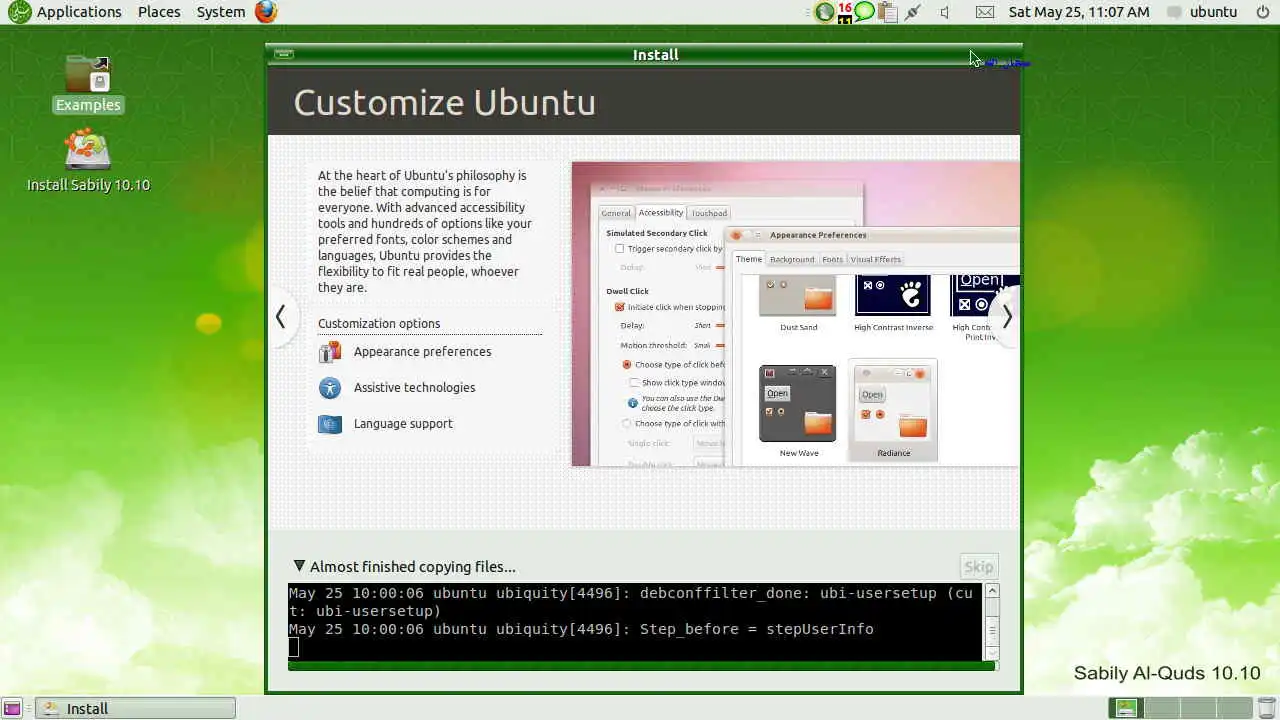This screenshot has height=720, width=1280.
Task: Open the Install window menu in the title bar
Action: [283, 54]
